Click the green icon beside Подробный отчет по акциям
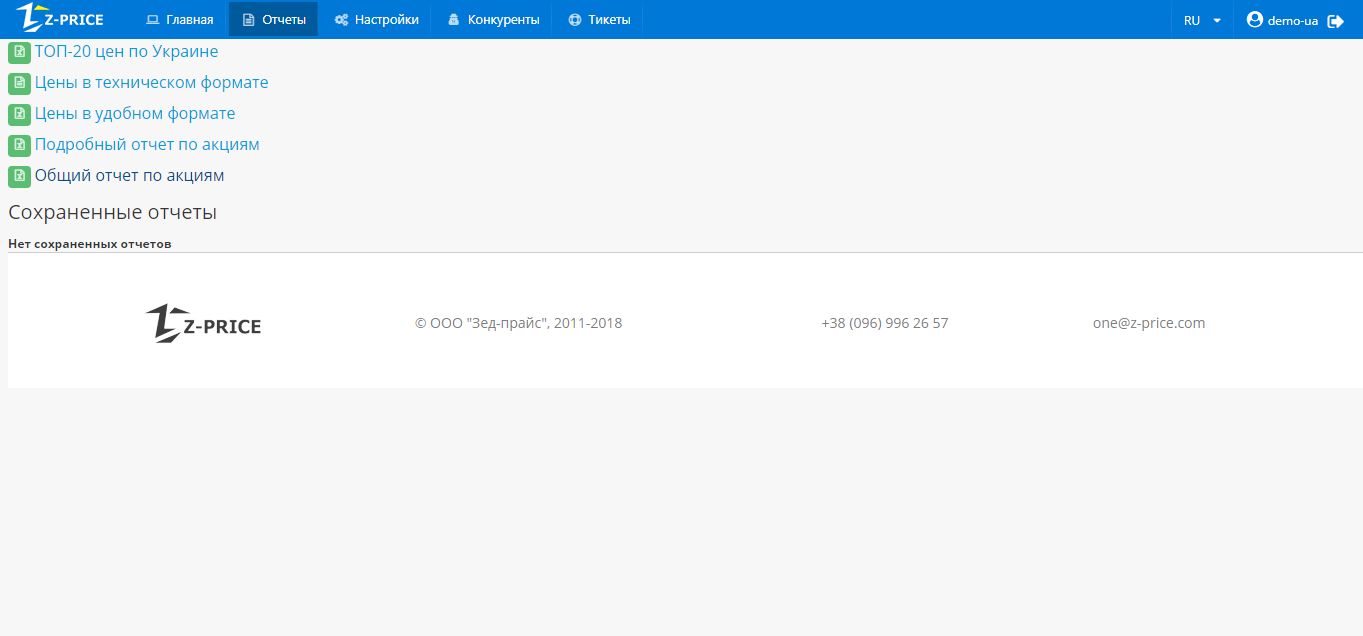The image size is (1363, 636). [x=19, y=146]
